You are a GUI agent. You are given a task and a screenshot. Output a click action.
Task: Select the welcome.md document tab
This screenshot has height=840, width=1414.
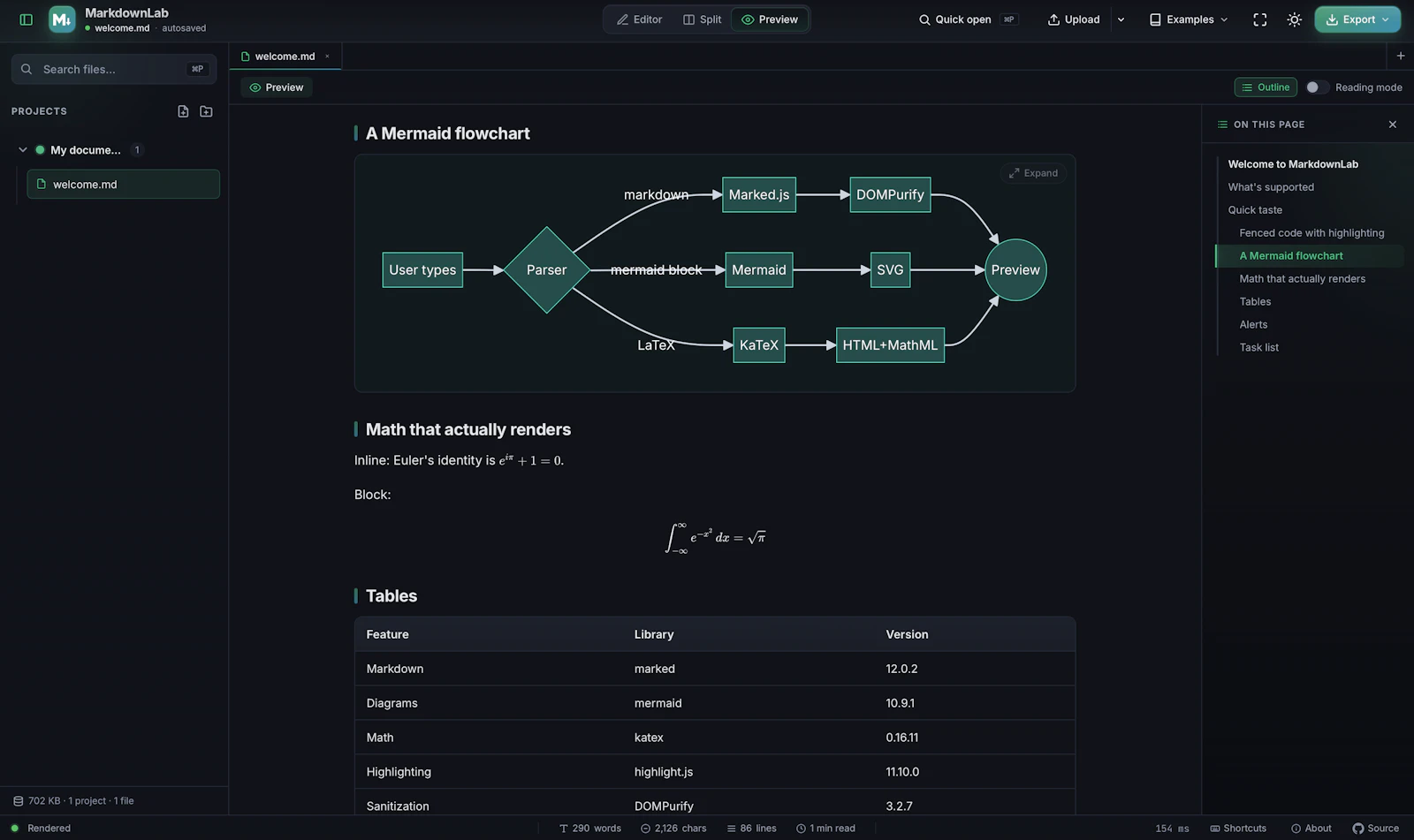click(285, 57)
